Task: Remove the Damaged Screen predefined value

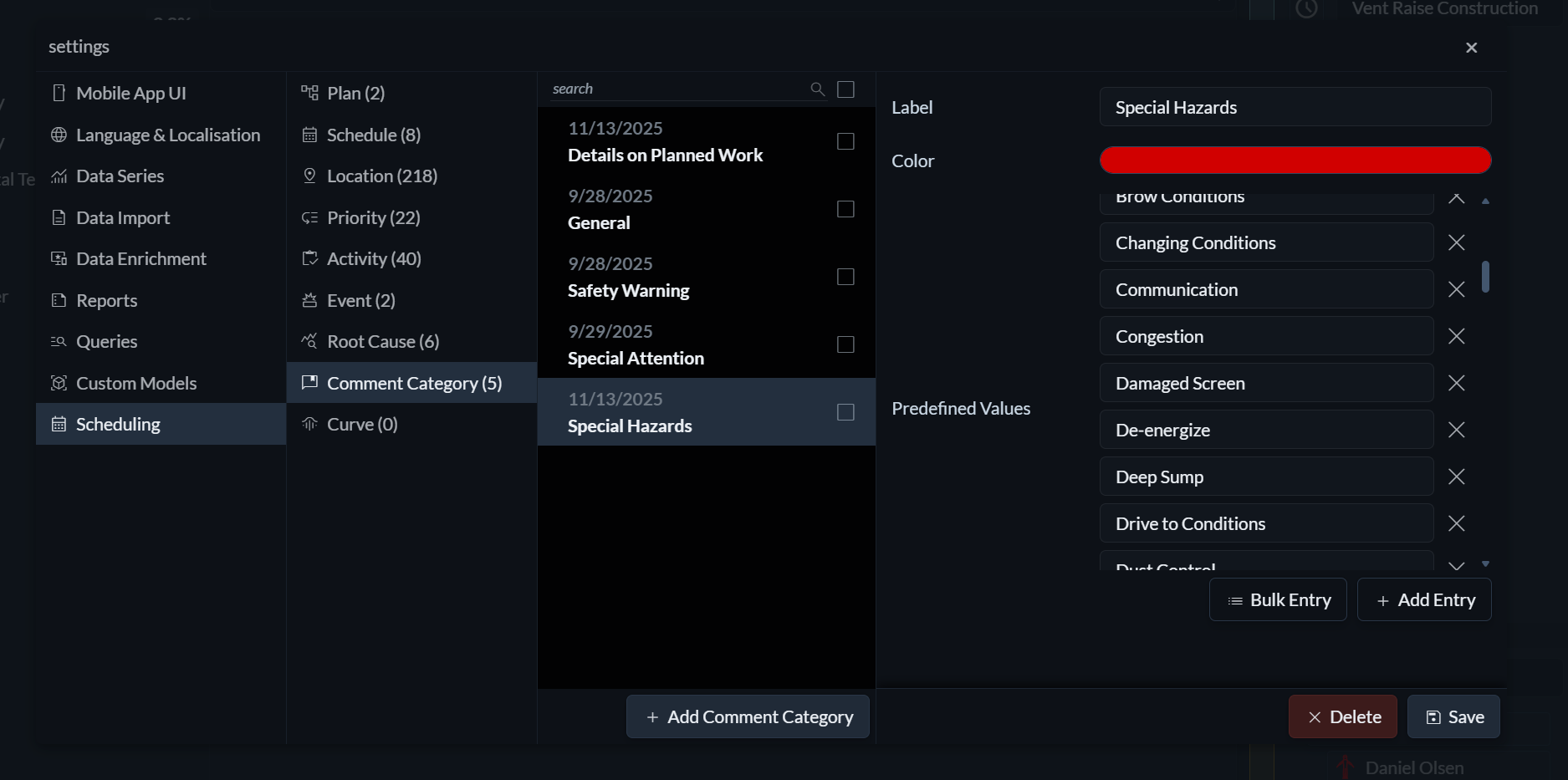Action: (1456, 383)
